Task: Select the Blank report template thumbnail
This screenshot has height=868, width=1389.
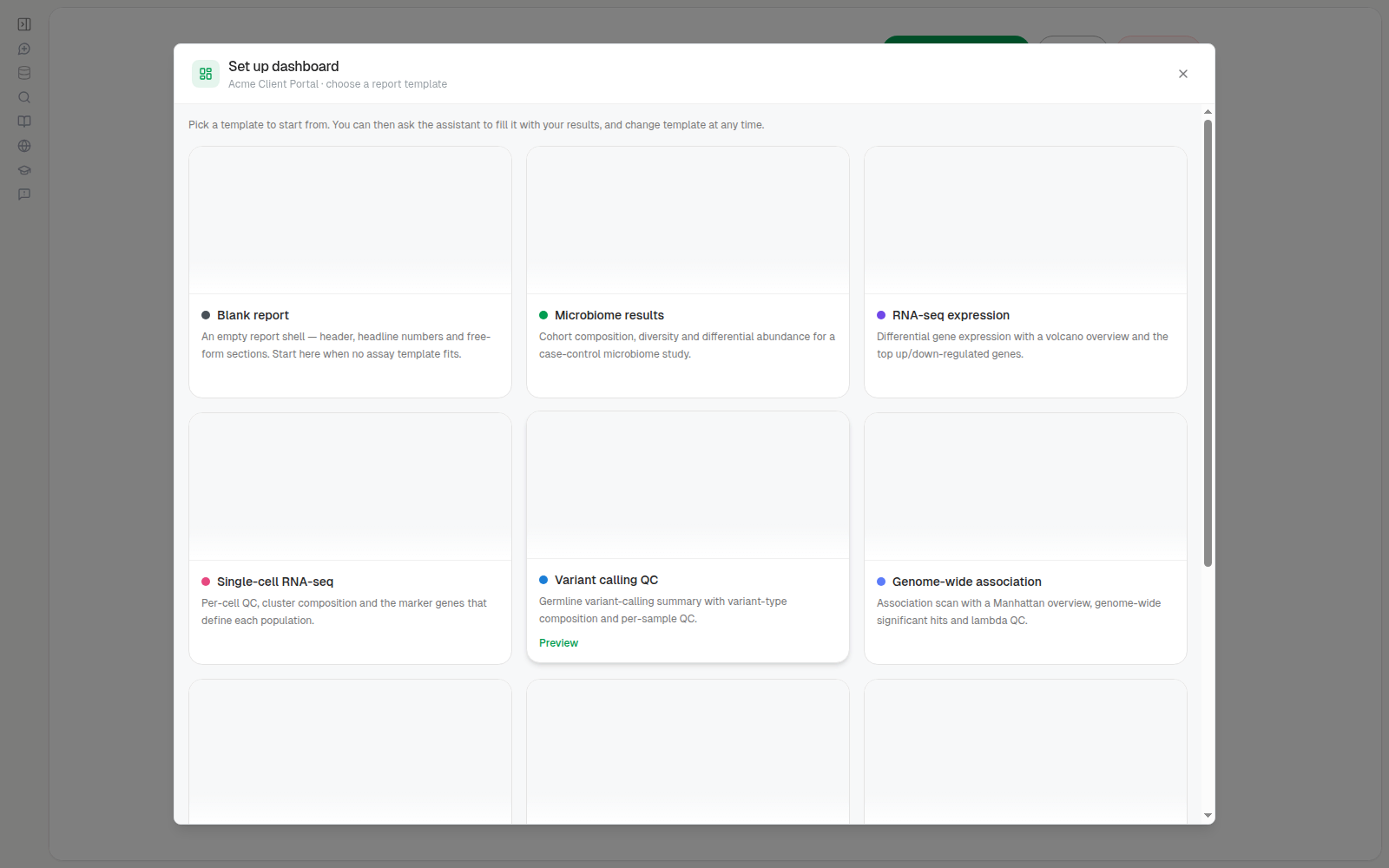Action: click(350, 220)
